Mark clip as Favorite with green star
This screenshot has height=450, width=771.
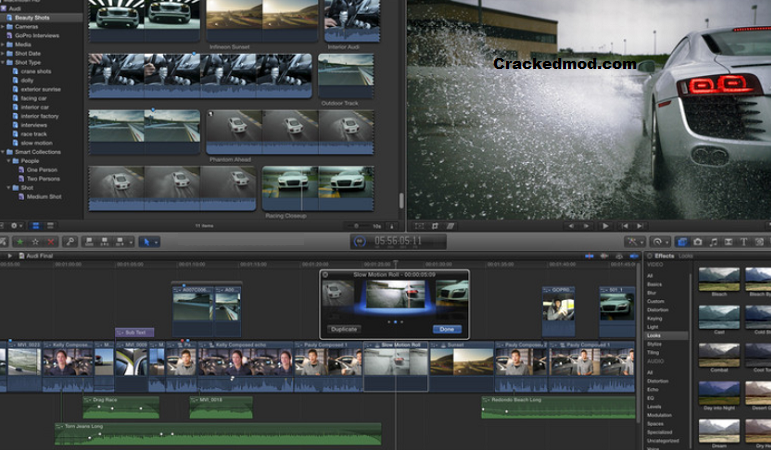tap(20, 241)
